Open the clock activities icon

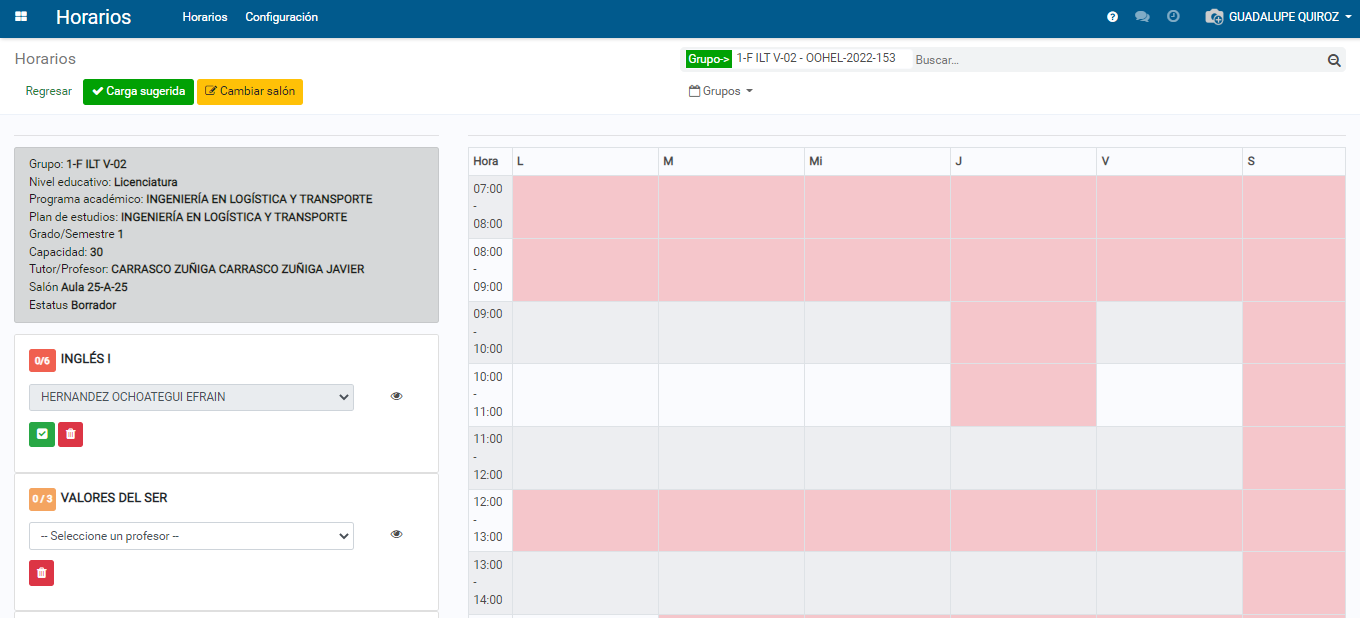[x=1173, y=17]
